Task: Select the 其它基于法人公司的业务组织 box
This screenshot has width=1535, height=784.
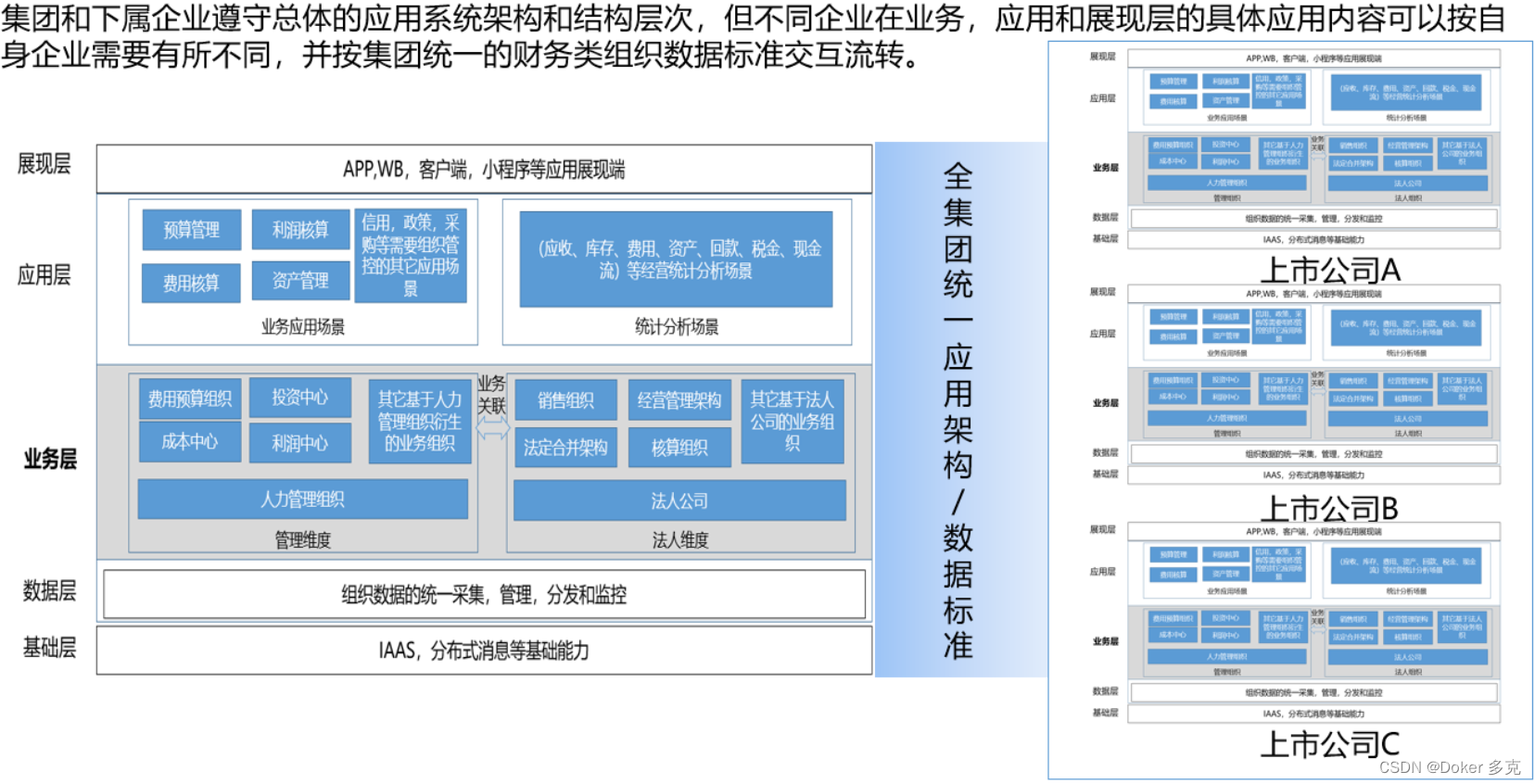Action: pos(793,422)
